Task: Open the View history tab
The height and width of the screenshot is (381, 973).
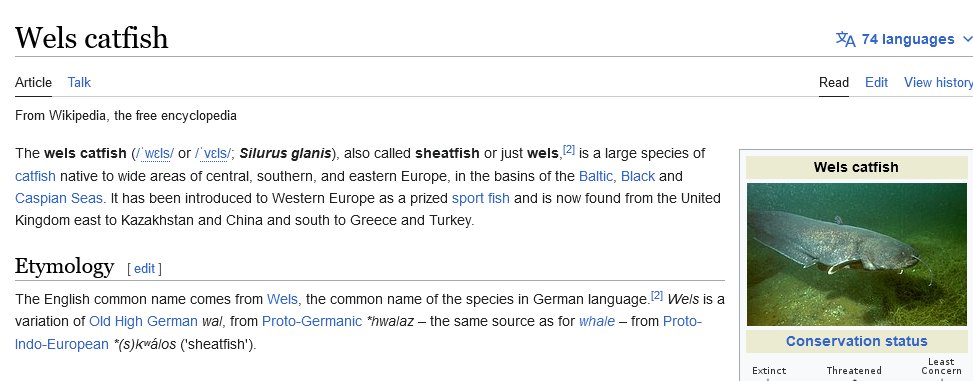Action: 938,82
